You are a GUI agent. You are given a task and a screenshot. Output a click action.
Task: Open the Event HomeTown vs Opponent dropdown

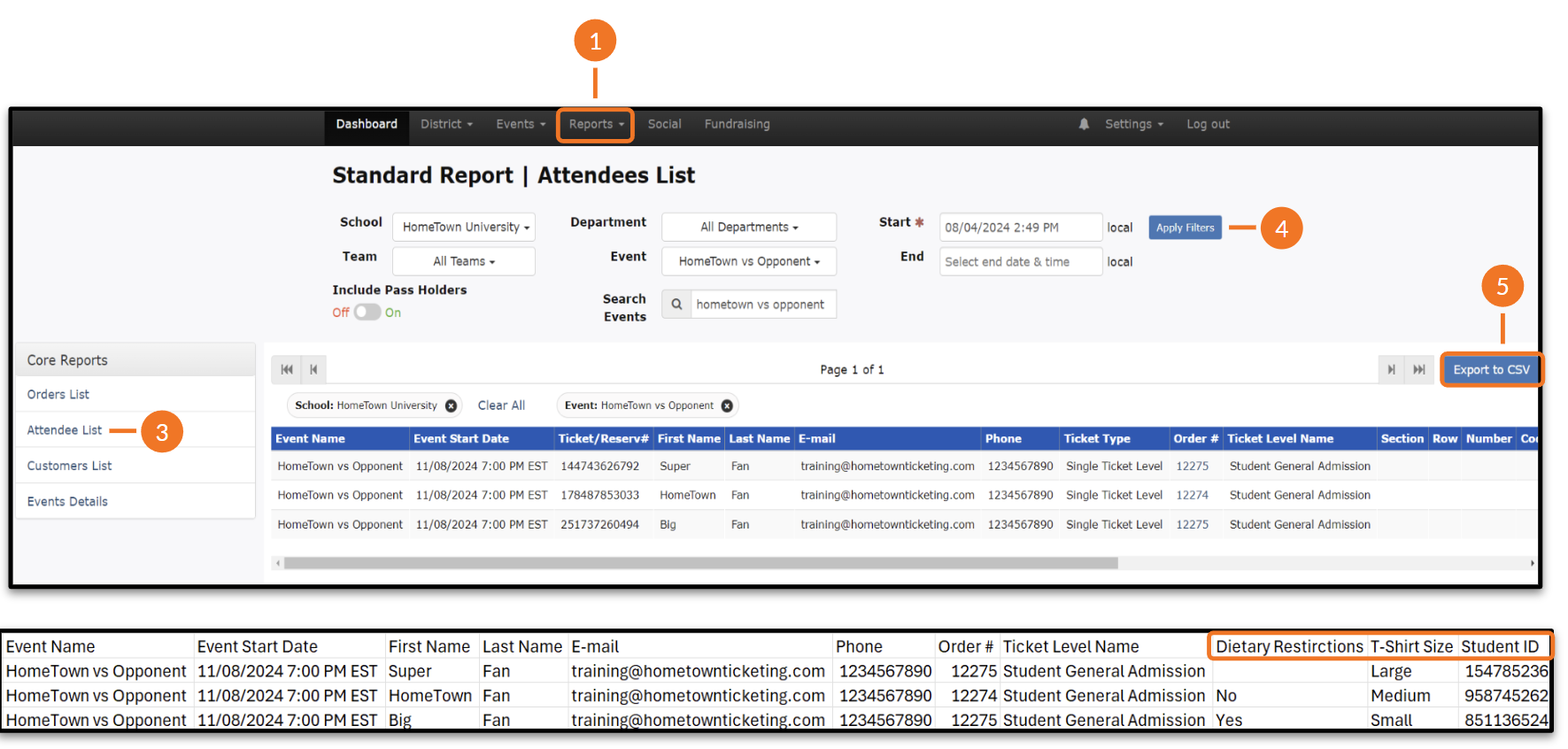748,261
